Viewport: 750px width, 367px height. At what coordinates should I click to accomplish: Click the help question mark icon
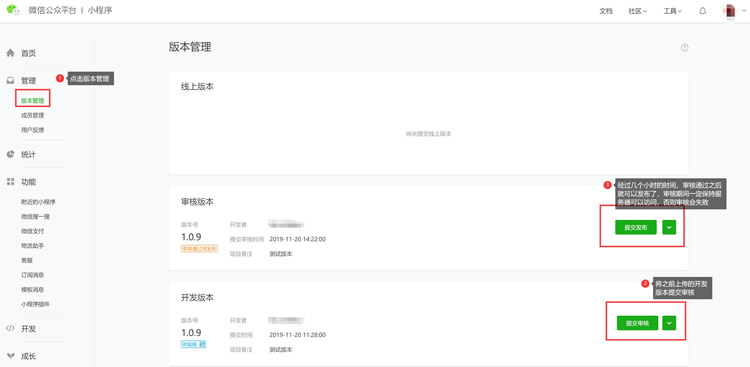pos(684,48)
